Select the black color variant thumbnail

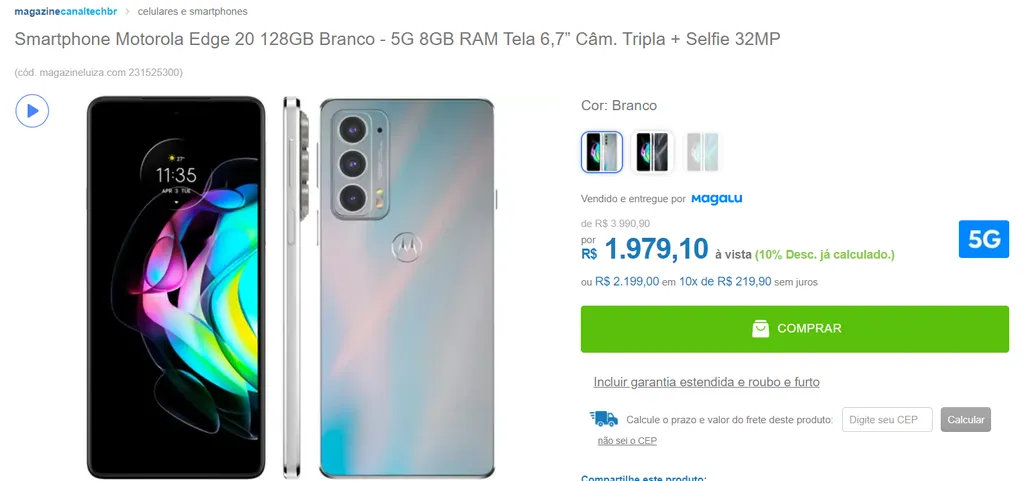pyautogui.click(x=652, y=152)
